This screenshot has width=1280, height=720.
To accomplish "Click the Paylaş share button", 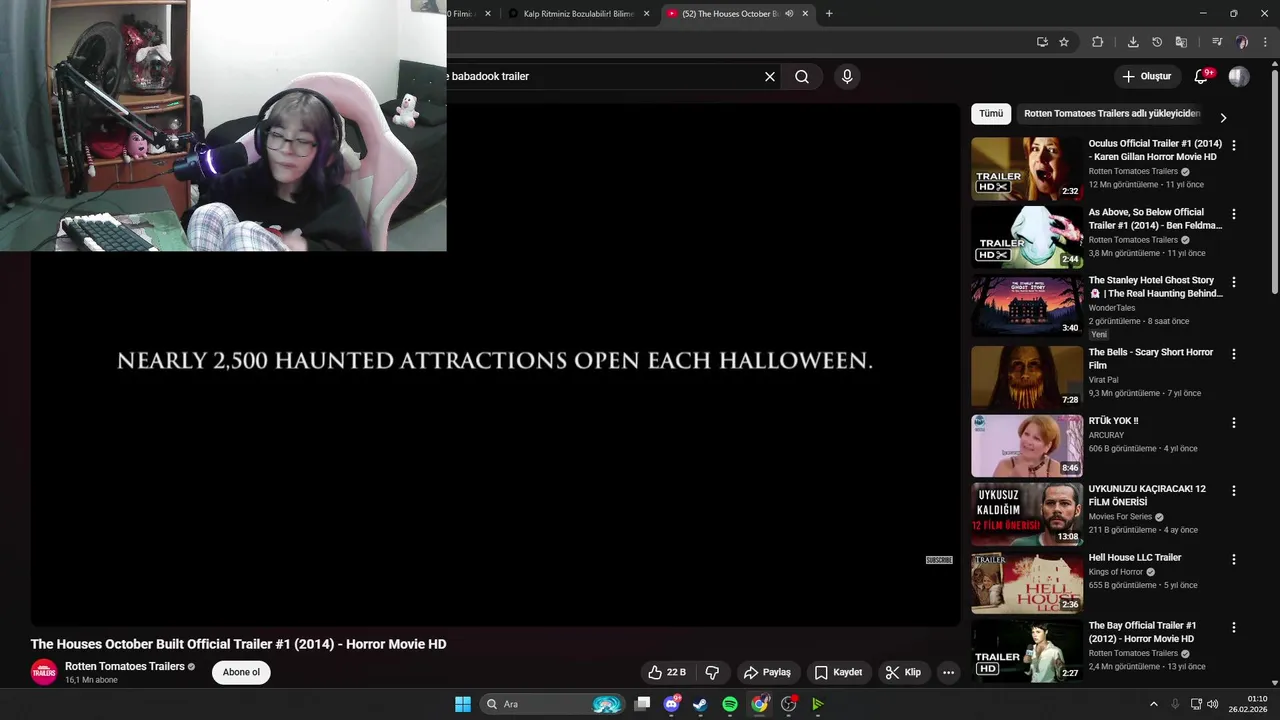I will [x=767, y=673].
